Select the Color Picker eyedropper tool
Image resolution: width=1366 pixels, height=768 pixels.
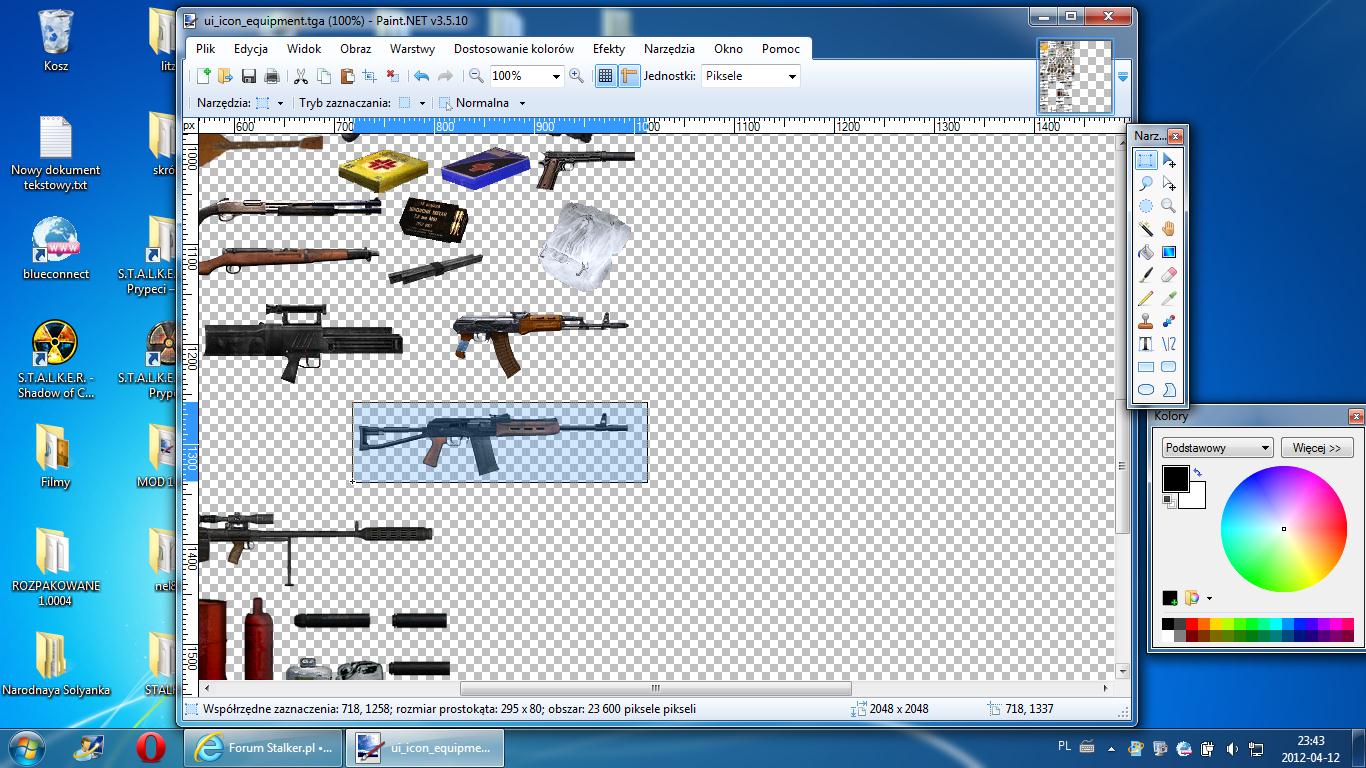[1169, 298]
